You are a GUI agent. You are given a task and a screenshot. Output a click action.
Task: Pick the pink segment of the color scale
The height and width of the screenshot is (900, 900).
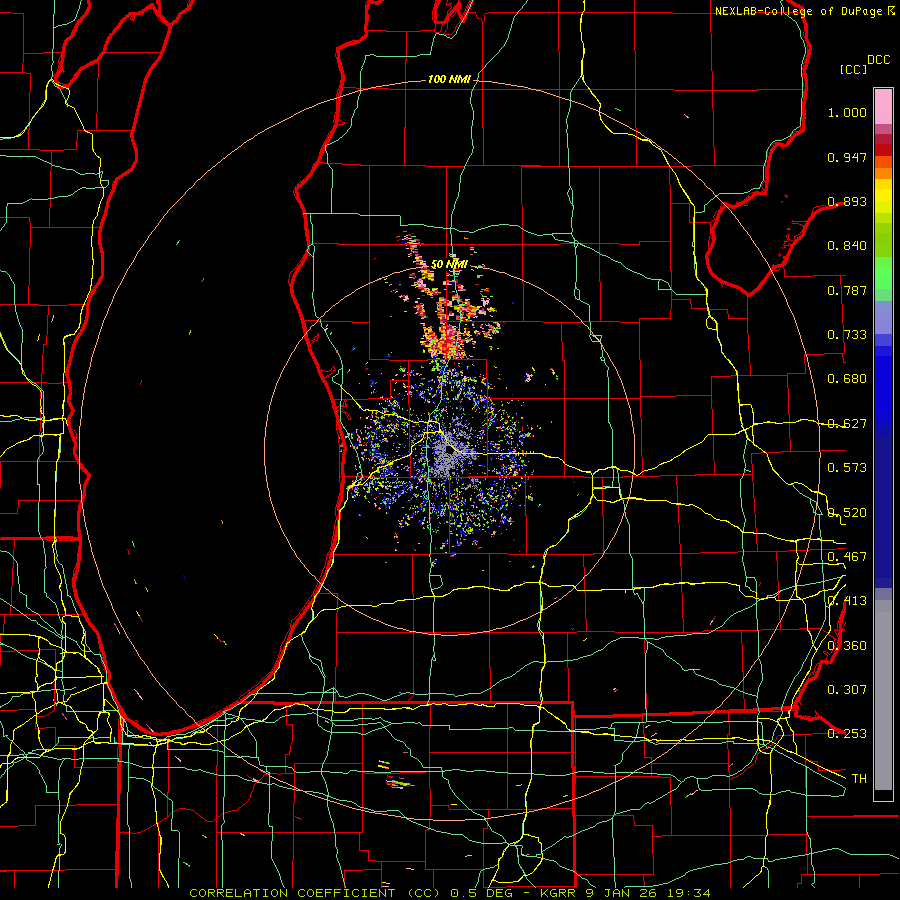tap(883, 107)
